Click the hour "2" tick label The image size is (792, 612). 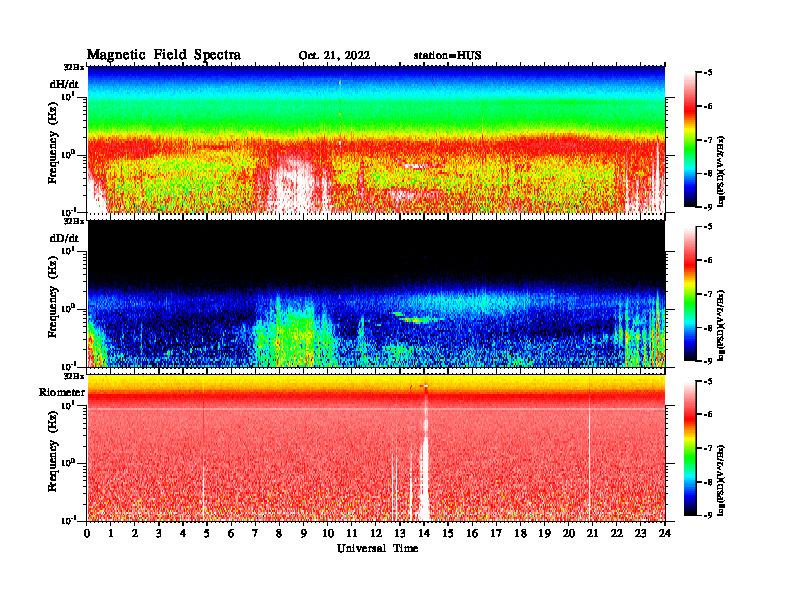pyautogui.click(x=135, y=534)
